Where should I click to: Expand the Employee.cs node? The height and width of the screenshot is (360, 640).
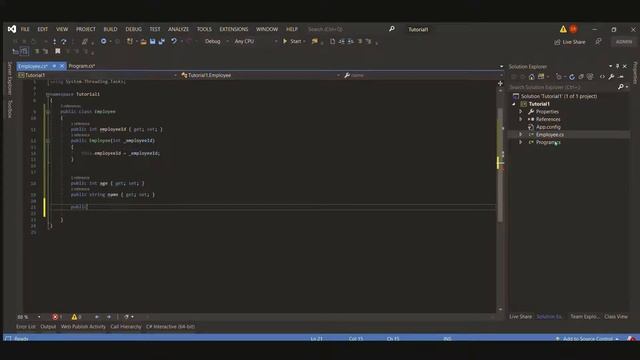point(521,134)
